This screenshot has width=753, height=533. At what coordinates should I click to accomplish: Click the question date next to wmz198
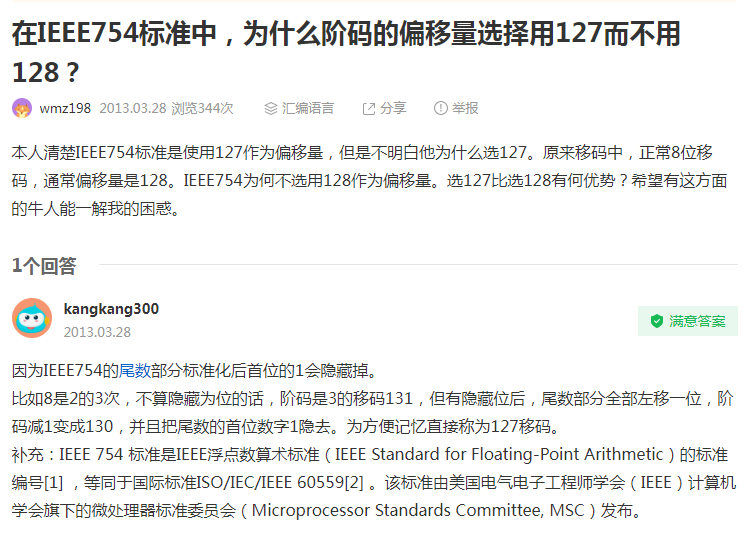(x=132, y=108)
